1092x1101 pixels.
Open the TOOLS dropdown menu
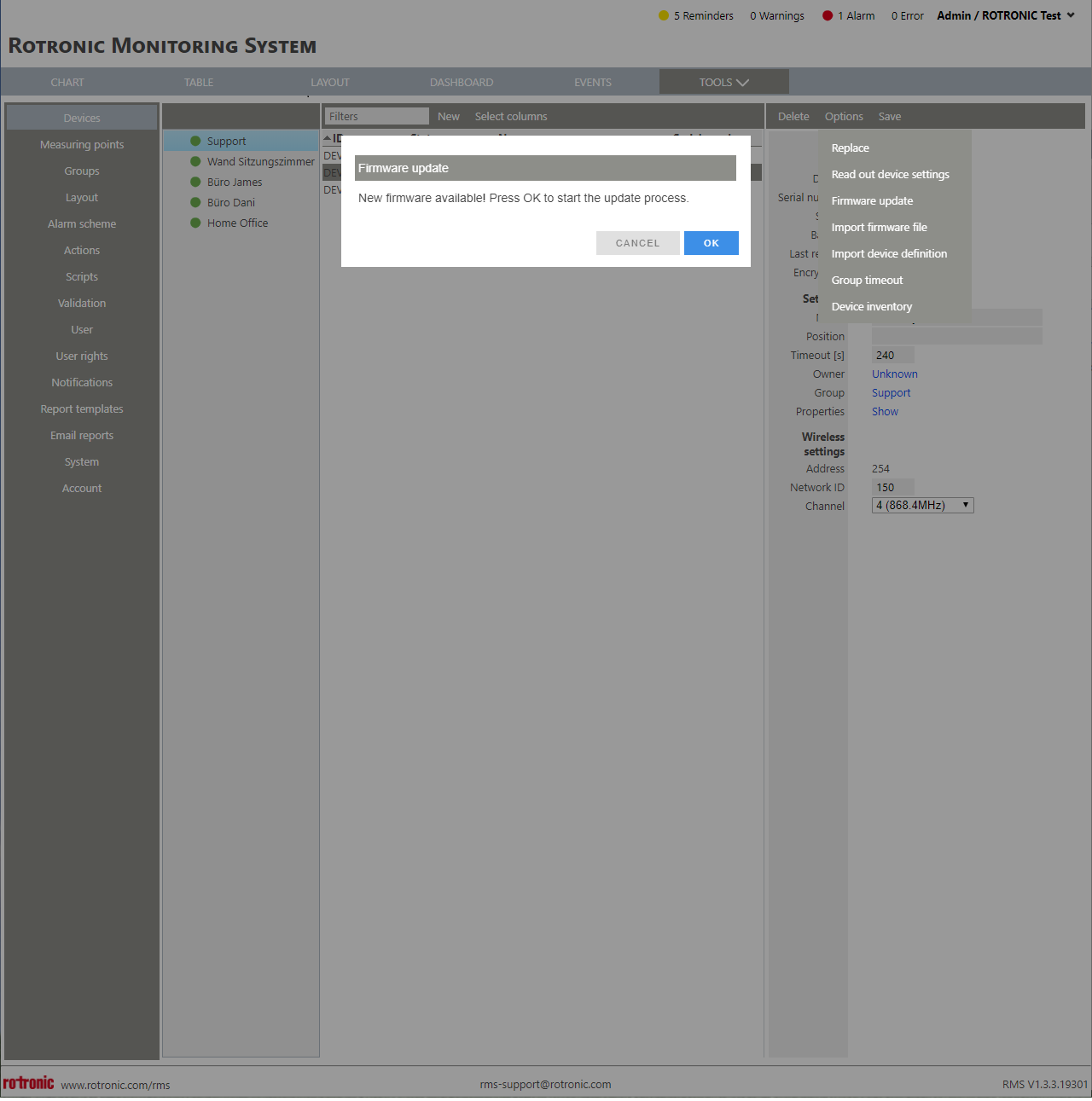(x=723, y=82)
